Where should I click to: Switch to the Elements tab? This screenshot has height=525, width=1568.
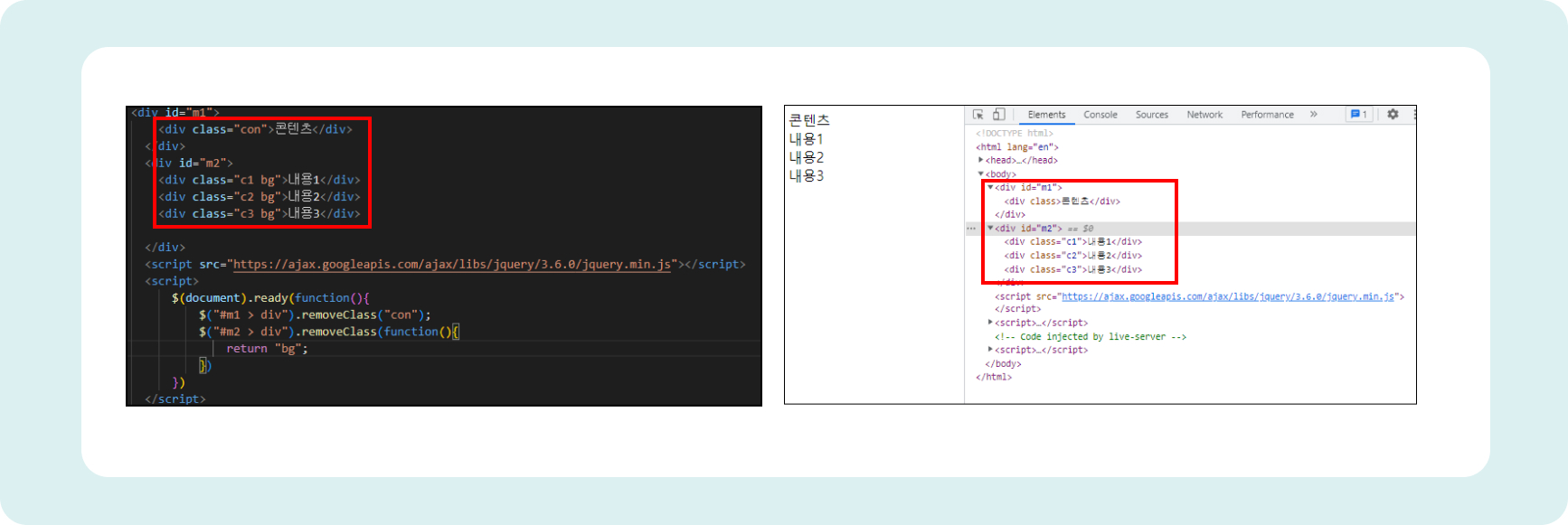pos(1046,115)
